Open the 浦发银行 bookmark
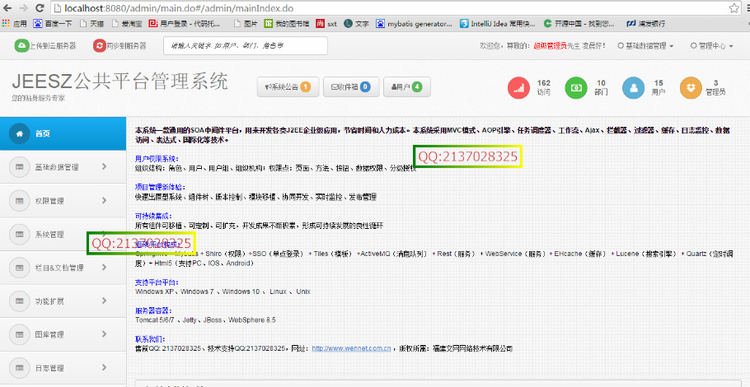Image resolution: width=750 pixels, height=387 pixels. 646,23
